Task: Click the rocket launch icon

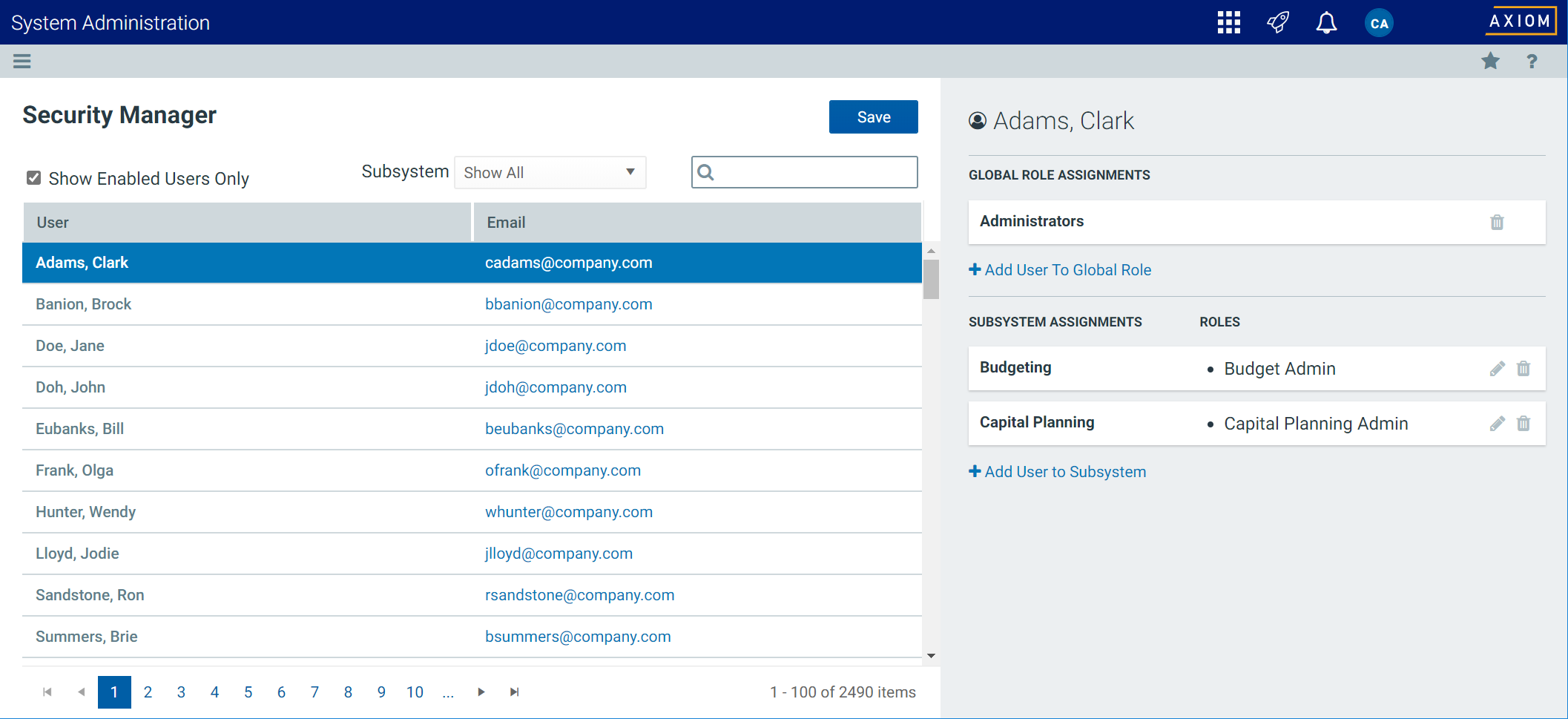Action: [x=1277, y=22]
